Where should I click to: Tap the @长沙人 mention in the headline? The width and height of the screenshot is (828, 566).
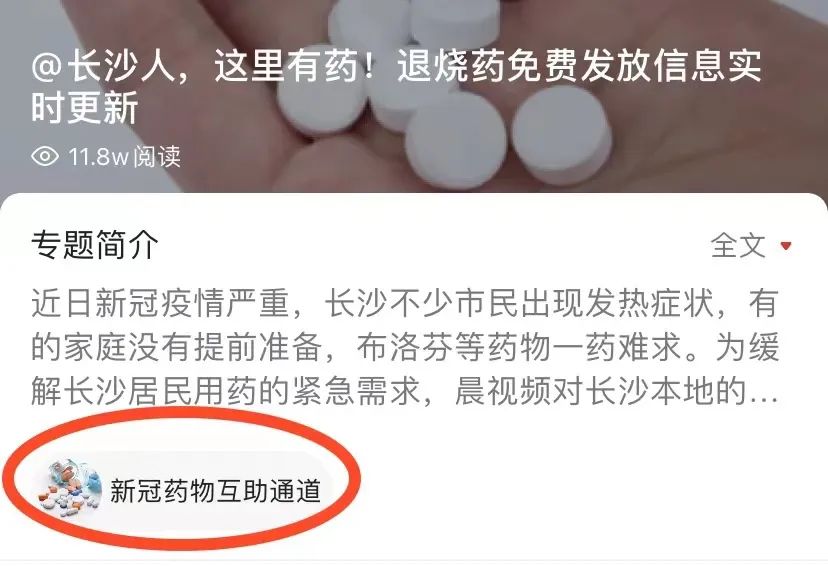(103, 66)
